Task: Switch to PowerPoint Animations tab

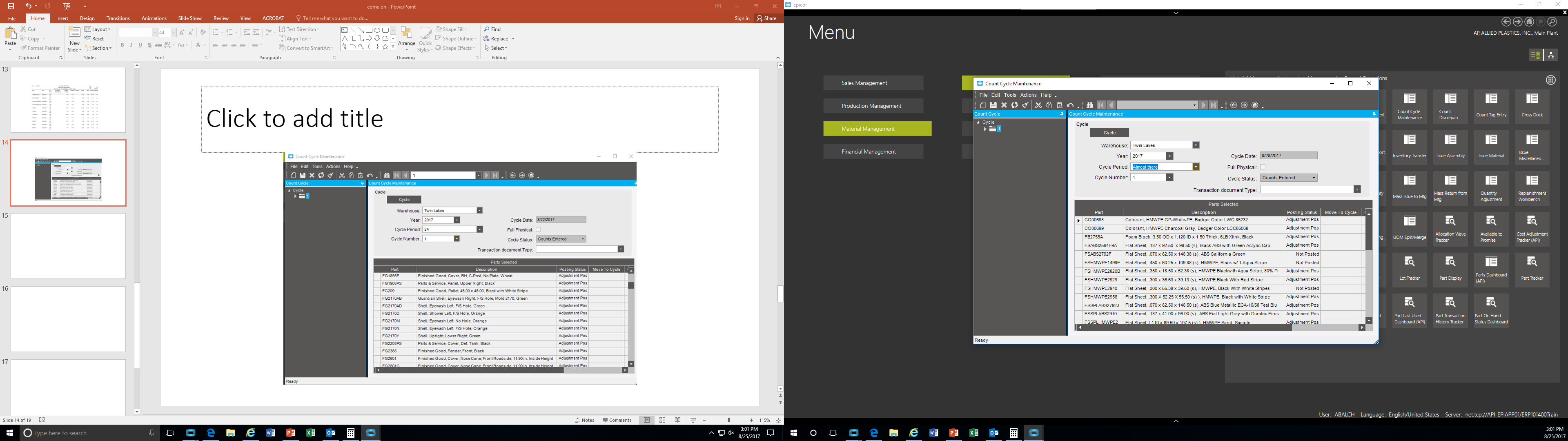Action: 154,18
